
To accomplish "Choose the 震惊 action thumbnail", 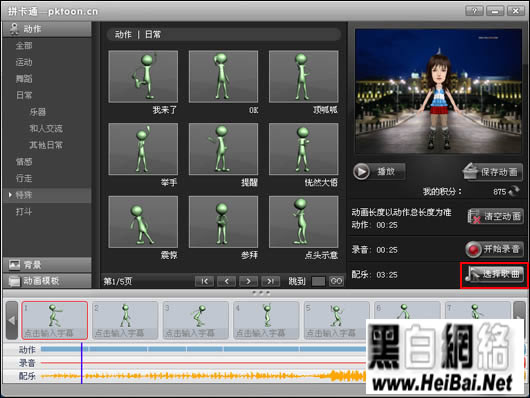I will (x=143, y=222).
